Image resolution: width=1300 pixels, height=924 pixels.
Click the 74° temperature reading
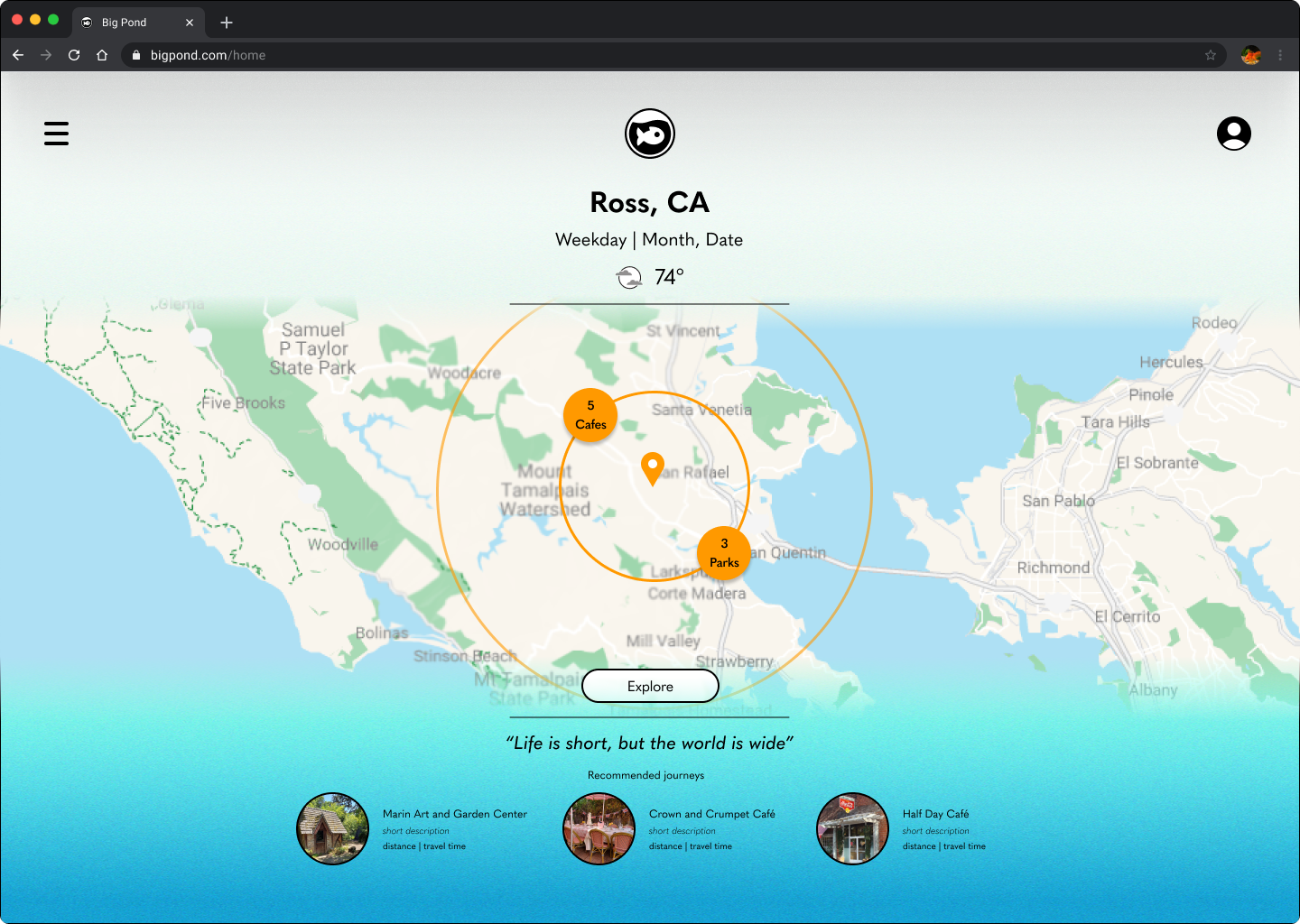coord(669,277)
